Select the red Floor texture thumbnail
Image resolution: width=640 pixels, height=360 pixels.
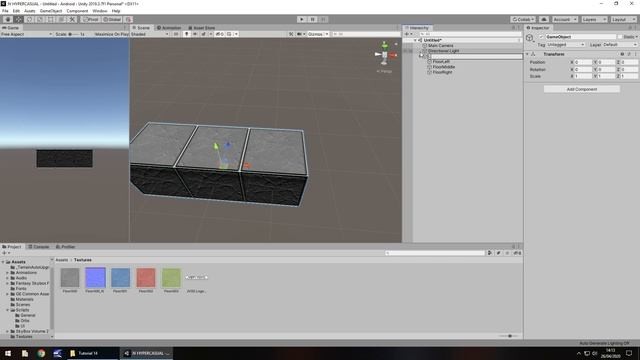[146, 278]
